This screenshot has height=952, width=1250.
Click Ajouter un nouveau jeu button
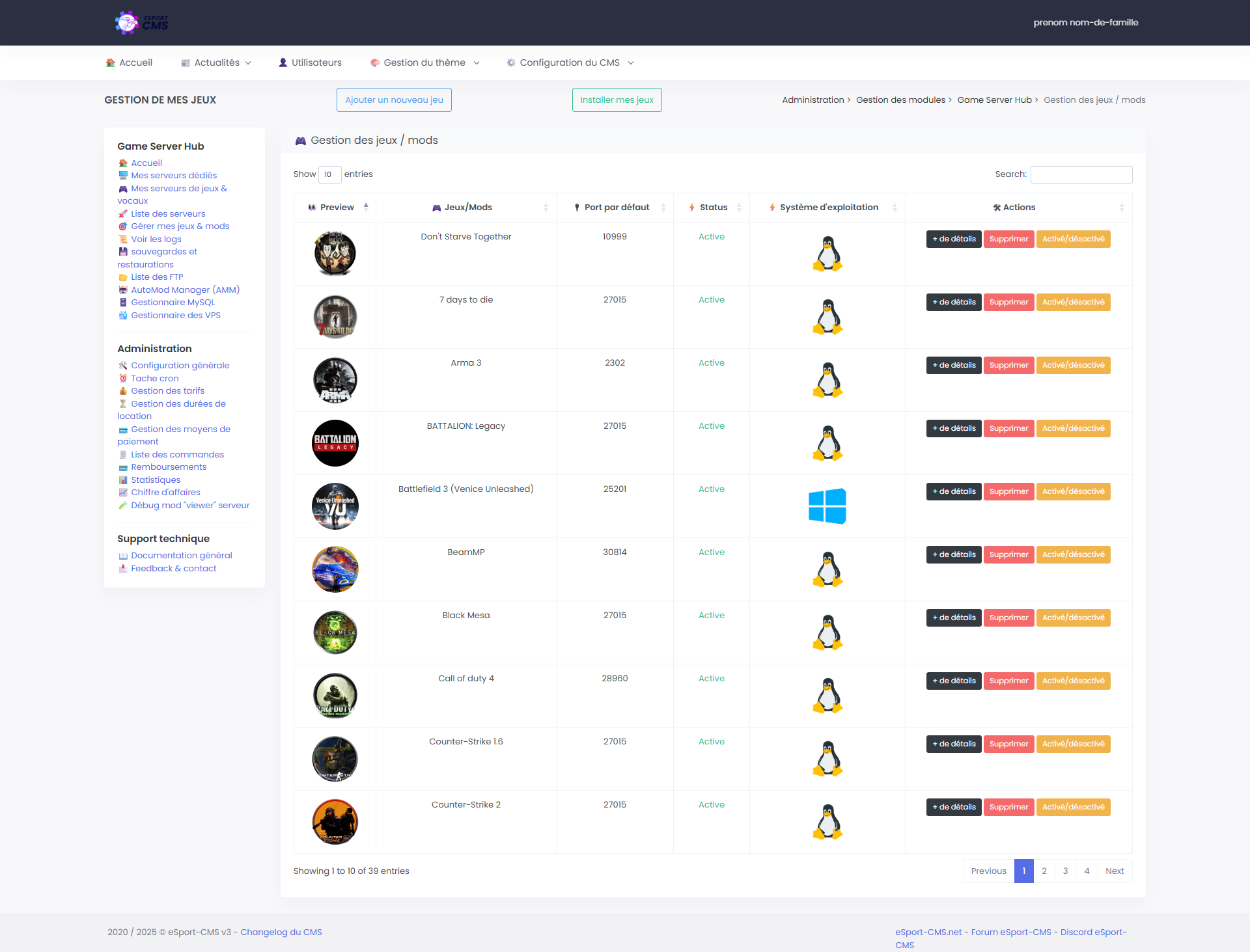click(x=394, y=100)
